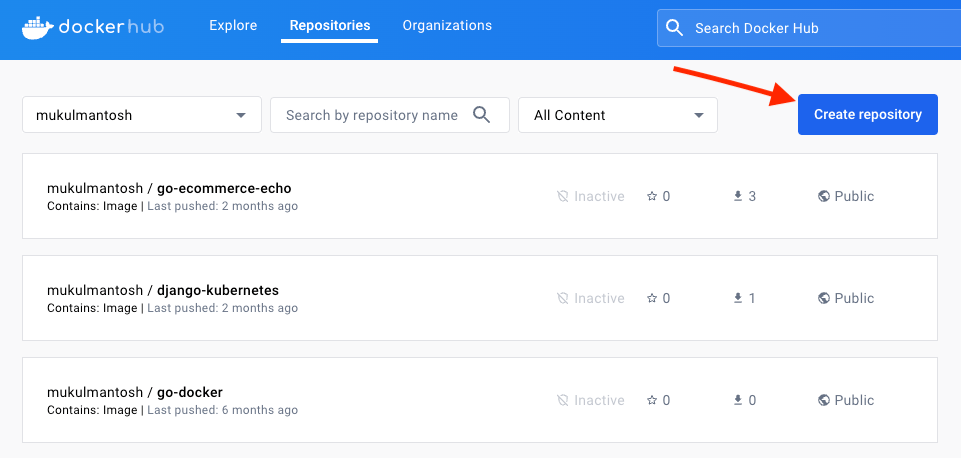Click the Inactive scan icon for go-docker
961x458 pixels.
tap(563, 401)
